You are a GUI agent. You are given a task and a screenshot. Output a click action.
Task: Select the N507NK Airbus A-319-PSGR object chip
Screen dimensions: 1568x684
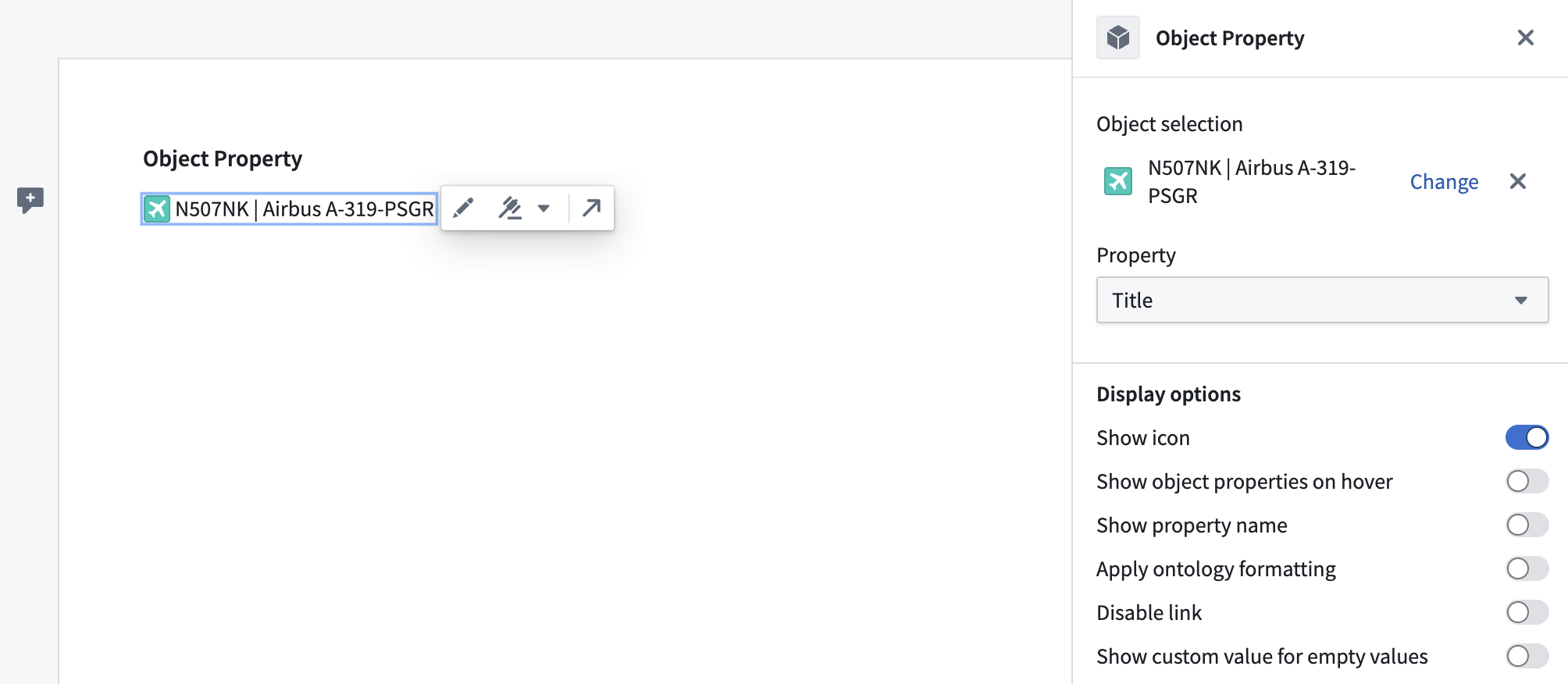[x=289, y=208]
